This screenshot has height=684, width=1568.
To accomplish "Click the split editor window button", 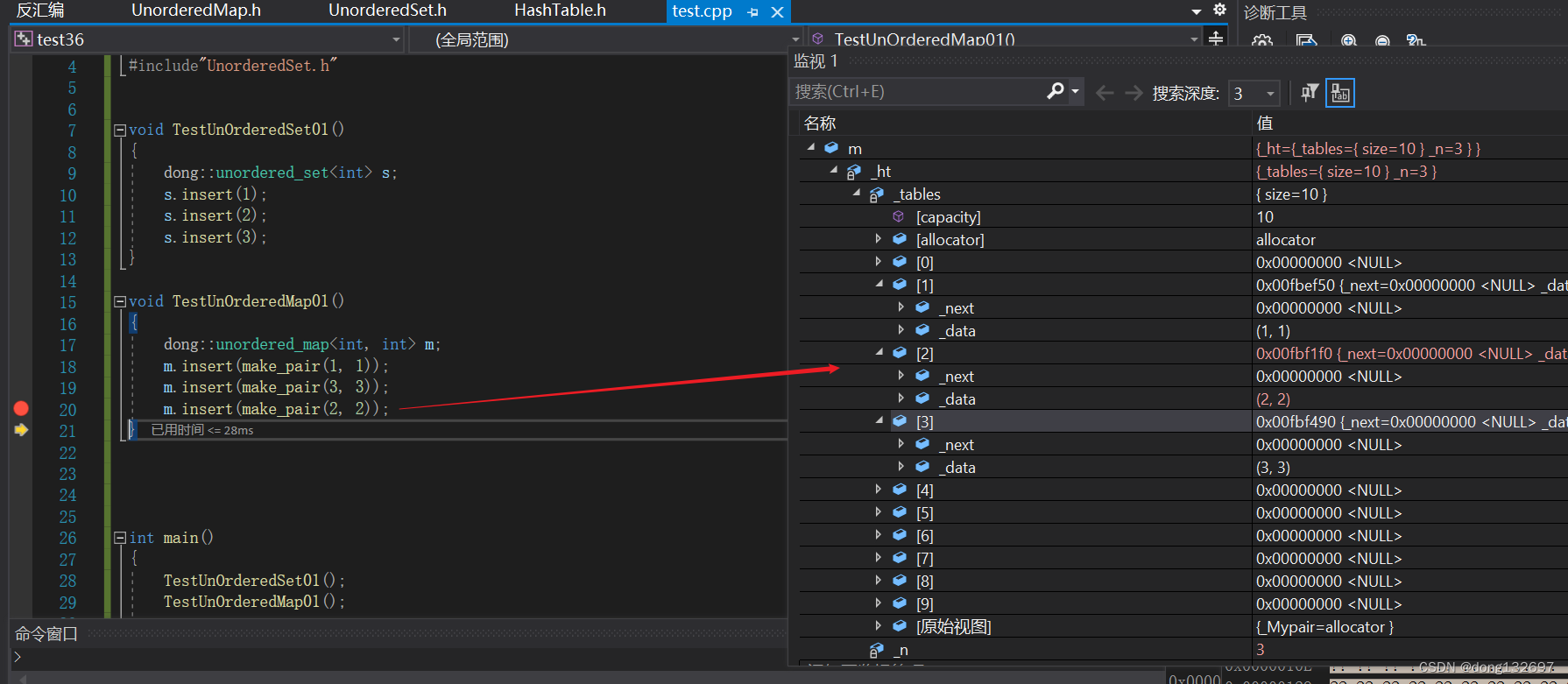I will tap(1216, 39).
